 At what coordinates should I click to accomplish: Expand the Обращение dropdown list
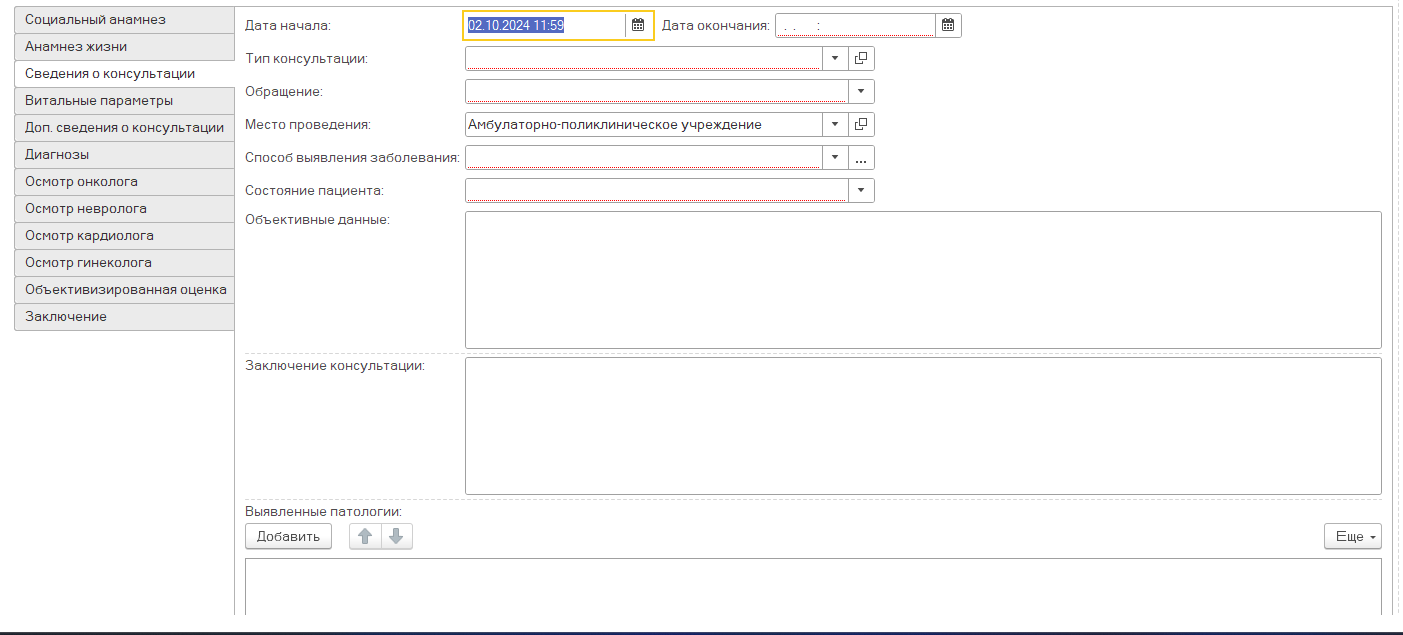click(861, 92)
